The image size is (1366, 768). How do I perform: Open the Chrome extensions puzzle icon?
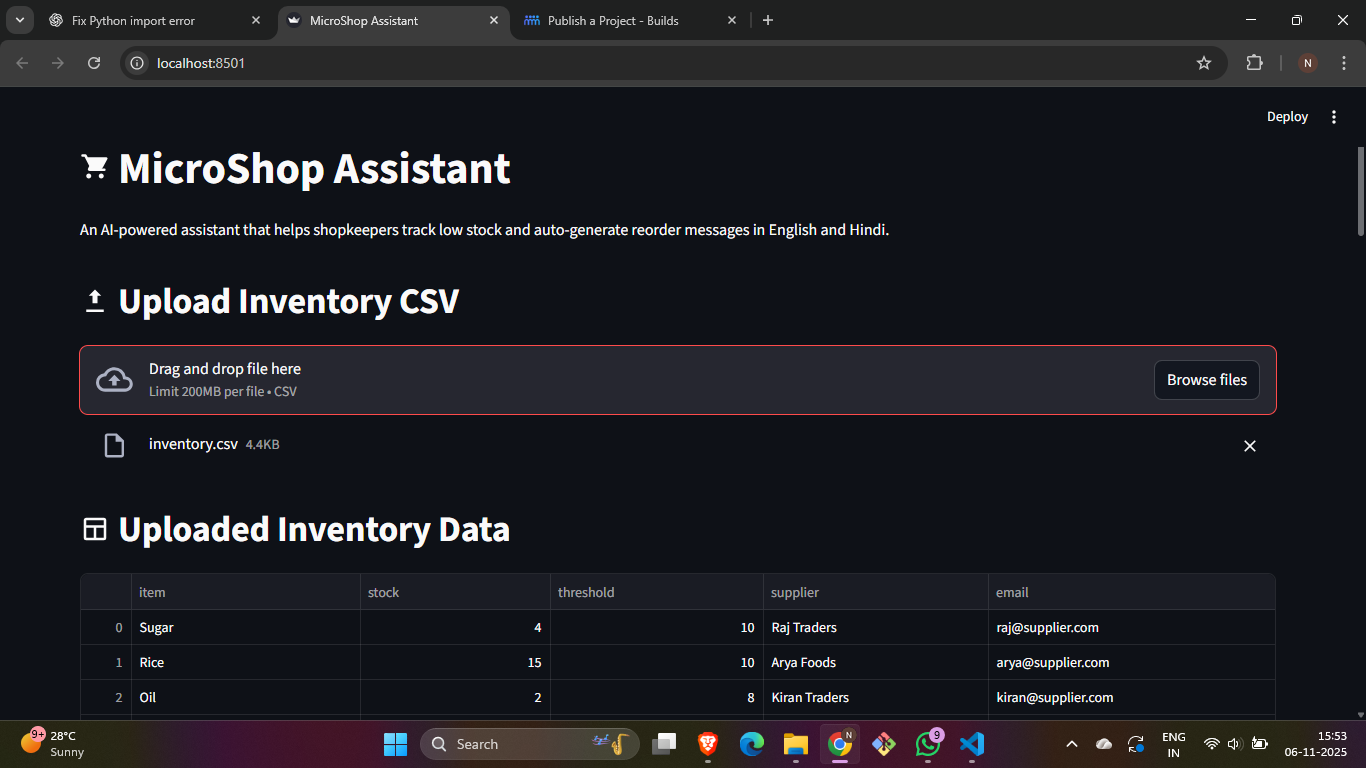[x=1254, y=62]
